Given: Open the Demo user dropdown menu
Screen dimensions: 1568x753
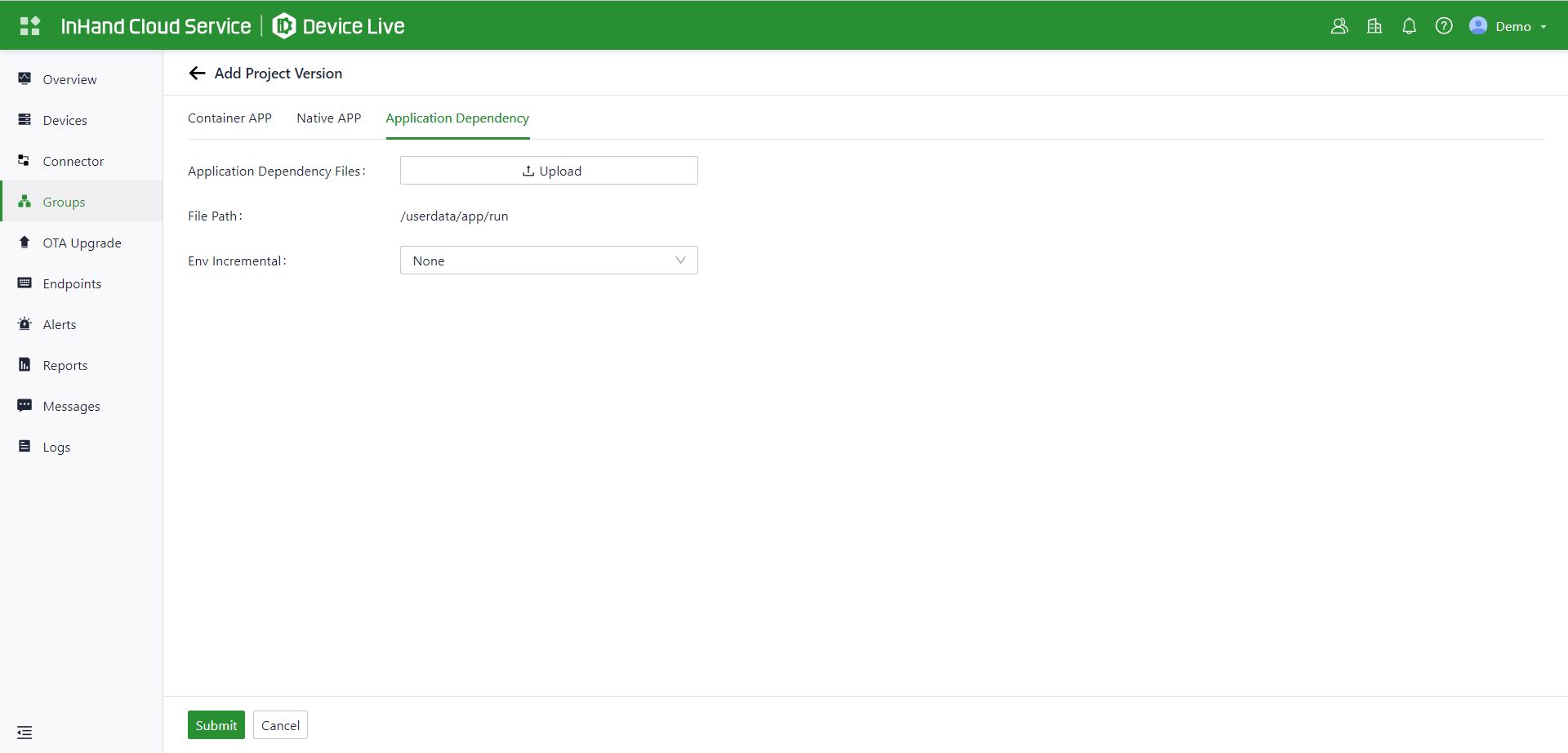Looking at the screenshot, I should (x=1511, y=26).
